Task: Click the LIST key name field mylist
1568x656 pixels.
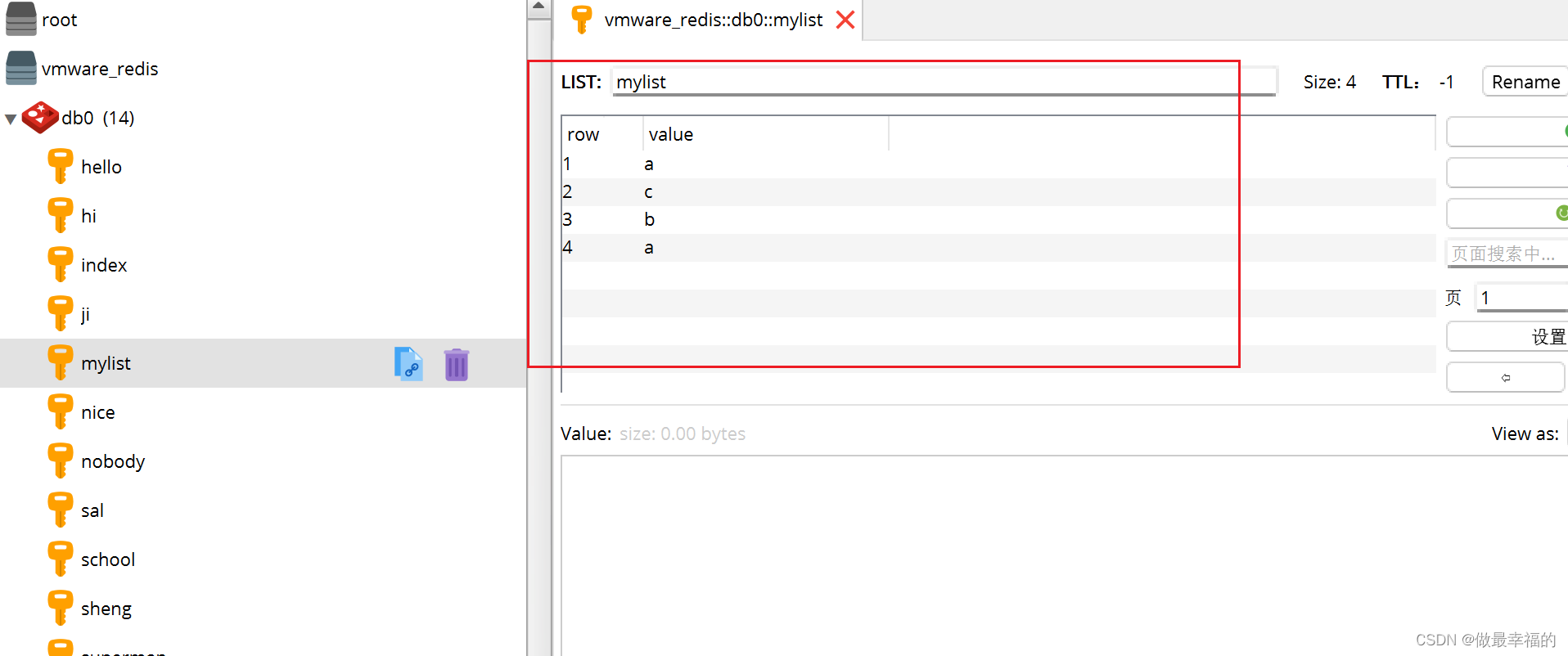Action: tap(944, 82)
